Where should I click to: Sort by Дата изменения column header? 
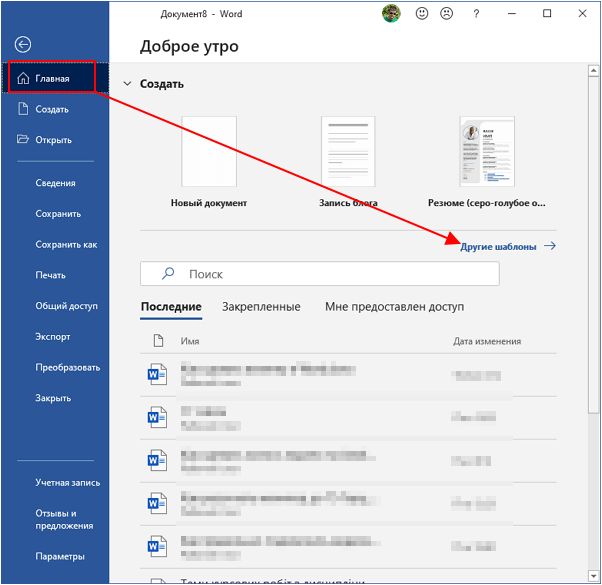coord(487,341)
